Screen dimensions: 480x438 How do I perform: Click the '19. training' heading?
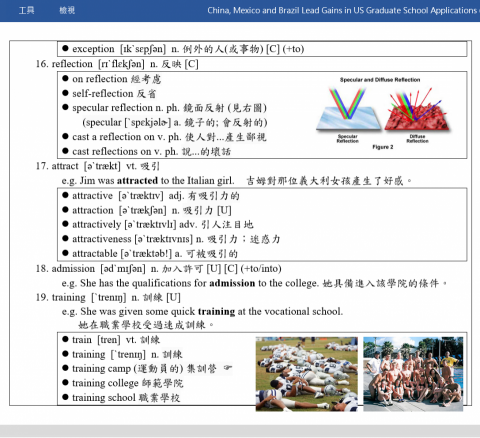coord(108,297)
